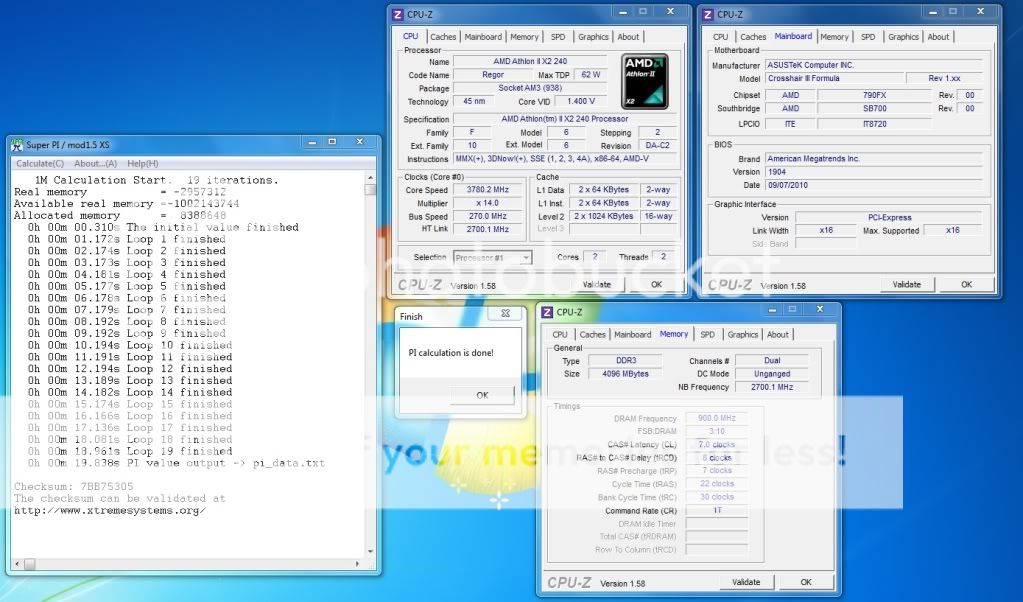Click Validate in the CPU tab window
1023x602 pixels.
596,284
